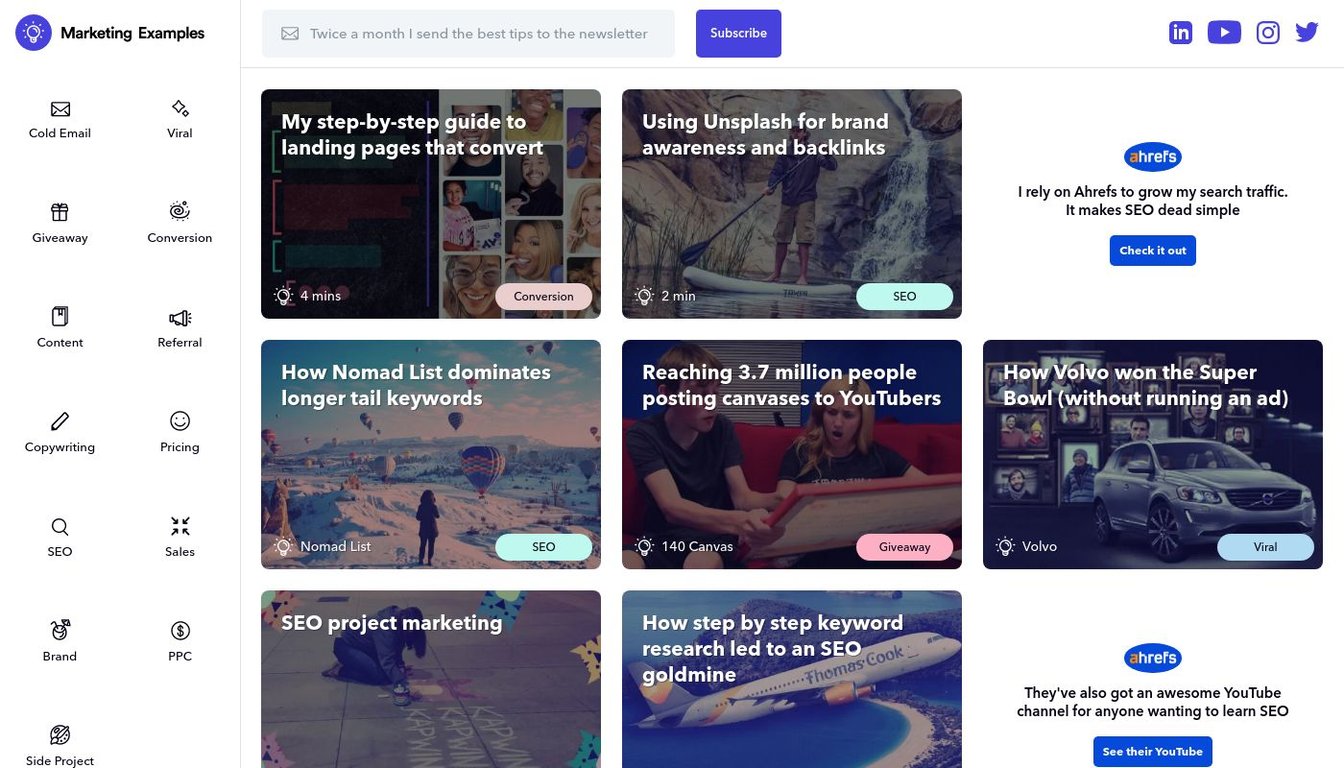This screenshot has height=768, width=1344.
Task: Select the Conversion category icon
Action: click(180, 211)
